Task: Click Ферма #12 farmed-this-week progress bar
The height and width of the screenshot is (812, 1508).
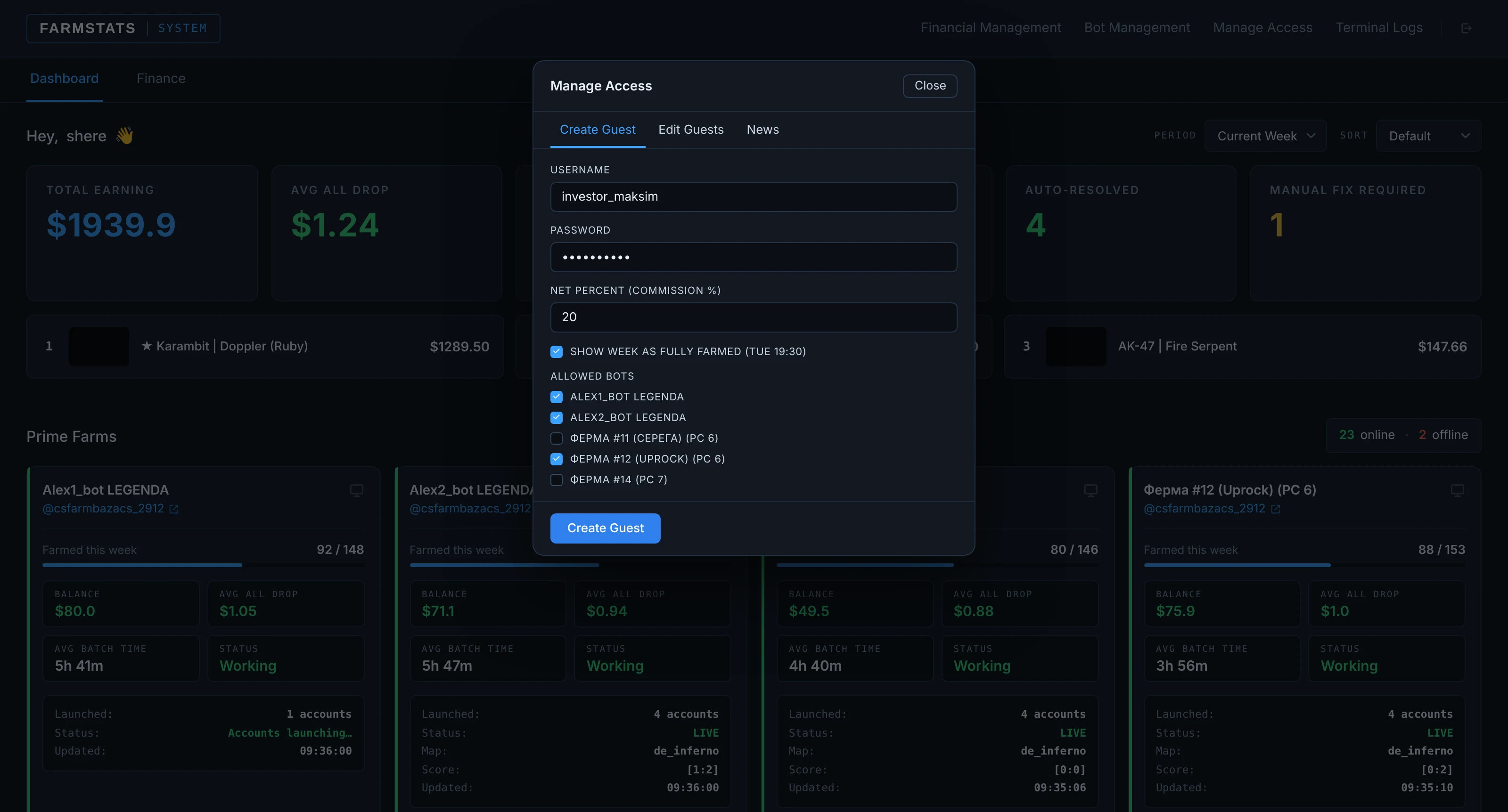Action: pyautogui.click(x=1304, y=565)
